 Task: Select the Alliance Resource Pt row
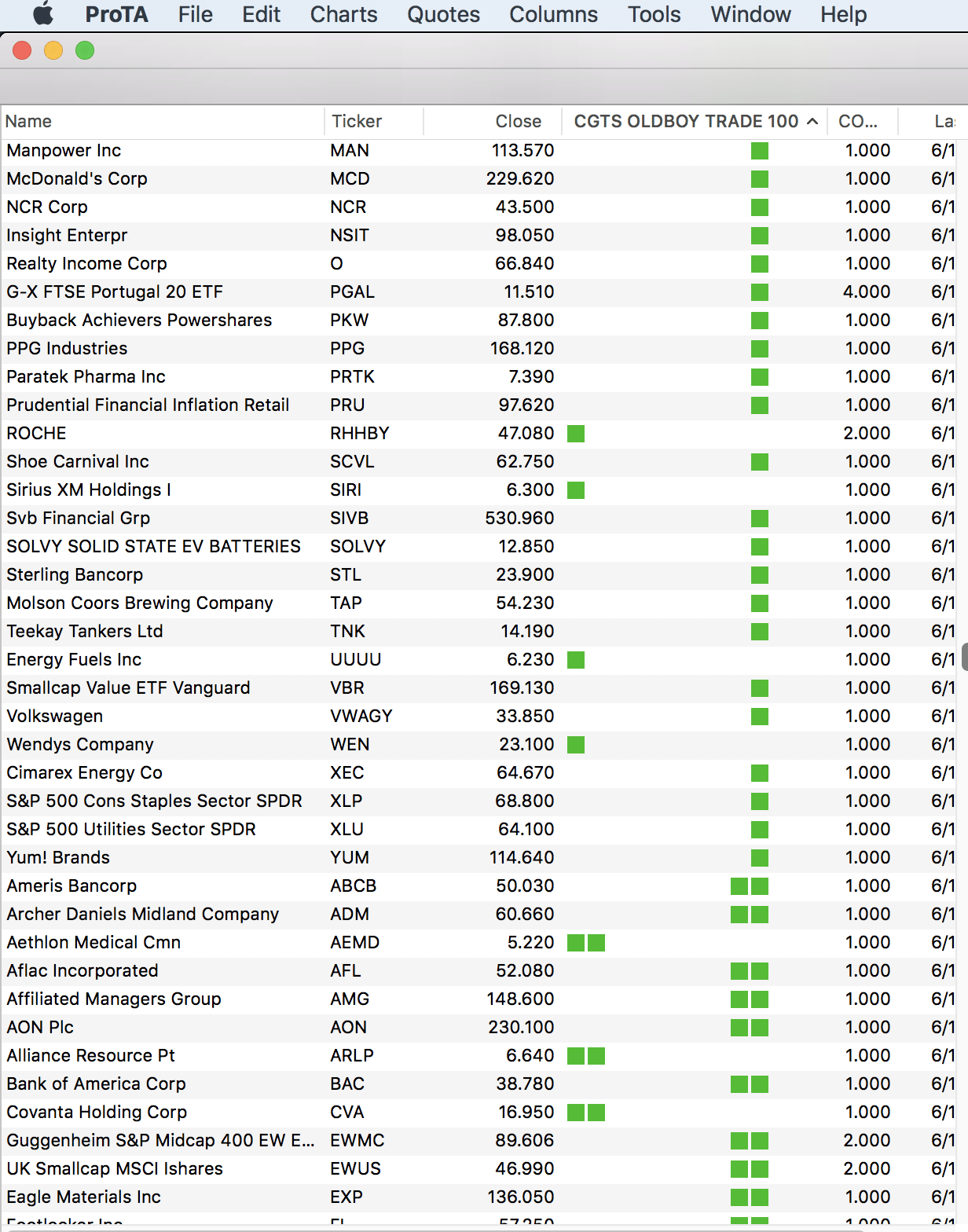pos(478,1056)
